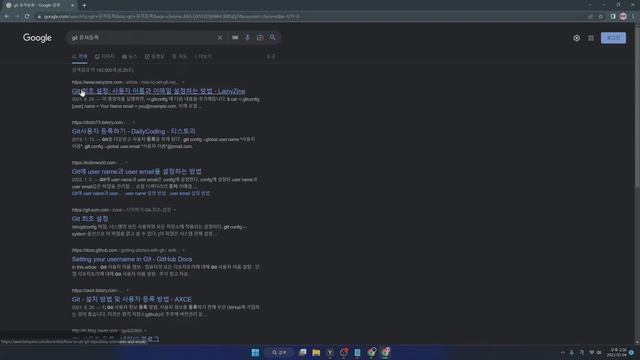Switch to the Maps tab
Screen dimensions: 640x360
pos(179,56)
